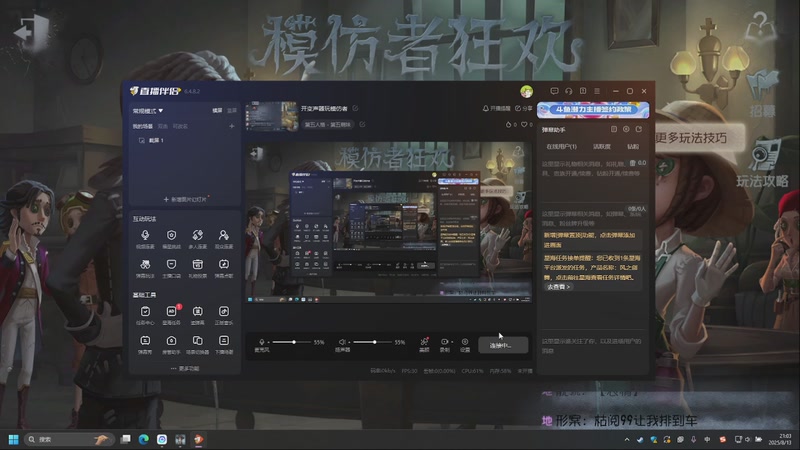Mute the 扬声器 speaker icon
The image size is (800, 450).
342,342
